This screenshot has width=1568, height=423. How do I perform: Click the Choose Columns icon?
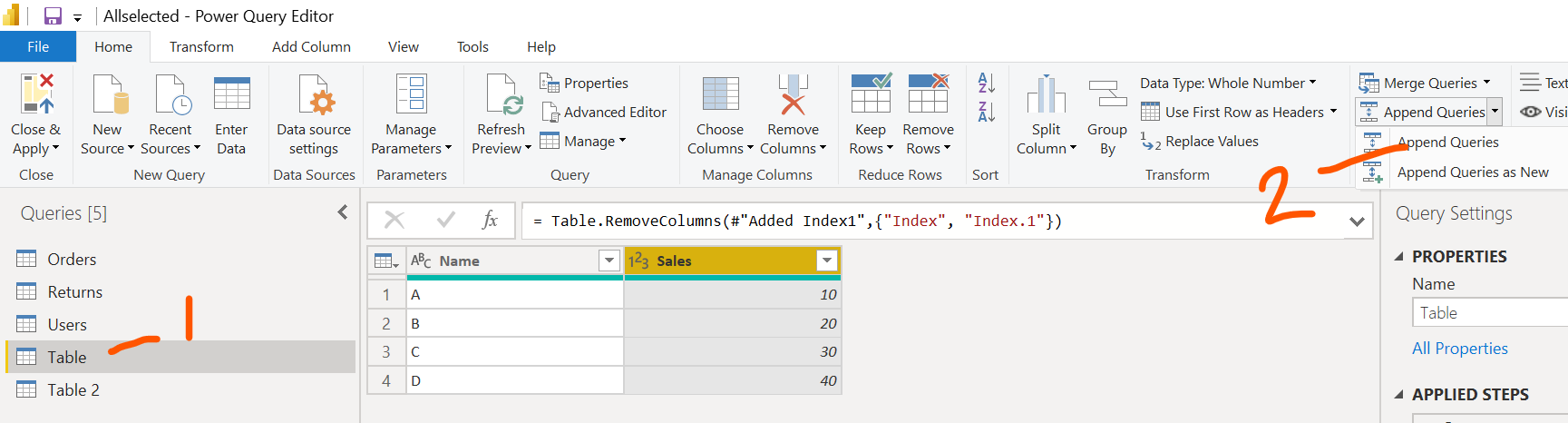pyautogui.click(x=721, y=93)
